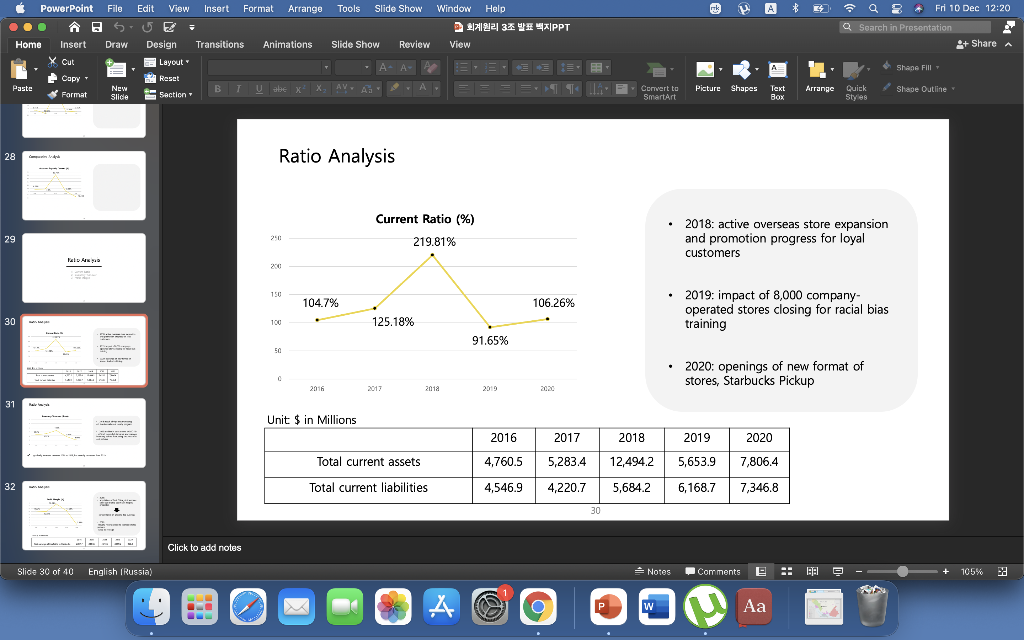The image size is (1024, 640).
Task: Toggle underline formatting
Action: point(257,88)
